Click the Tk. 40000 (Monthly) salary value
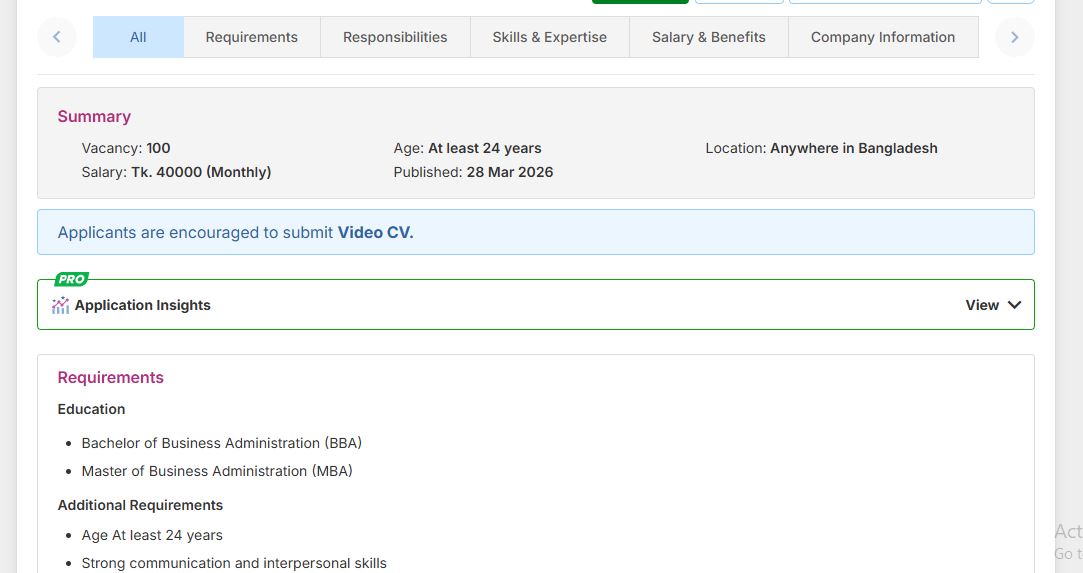The width and height of the screenshot is (1083, 573). coord(201,172)
